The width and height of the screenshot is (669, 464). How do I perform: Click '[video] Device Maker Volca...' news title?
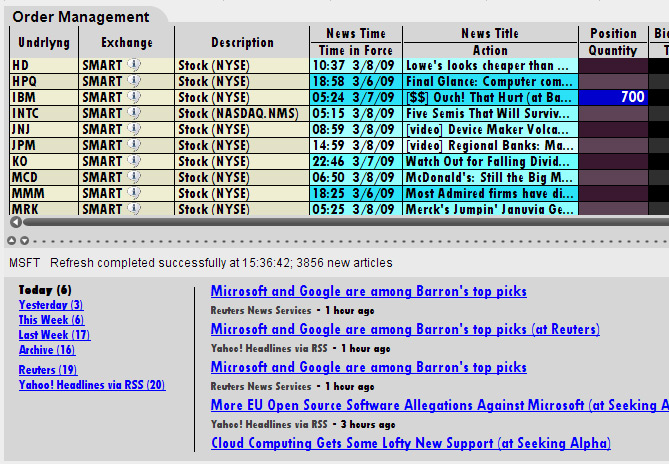point(490,129)
